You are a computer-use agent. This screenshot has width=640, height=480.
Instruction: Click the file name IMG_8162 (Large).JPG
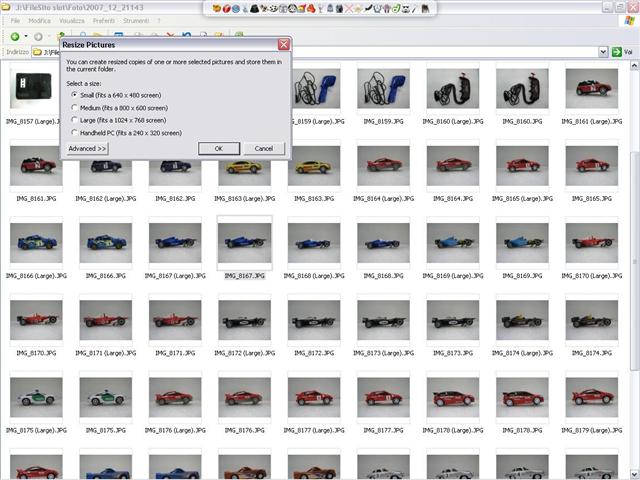click(106, 198)
